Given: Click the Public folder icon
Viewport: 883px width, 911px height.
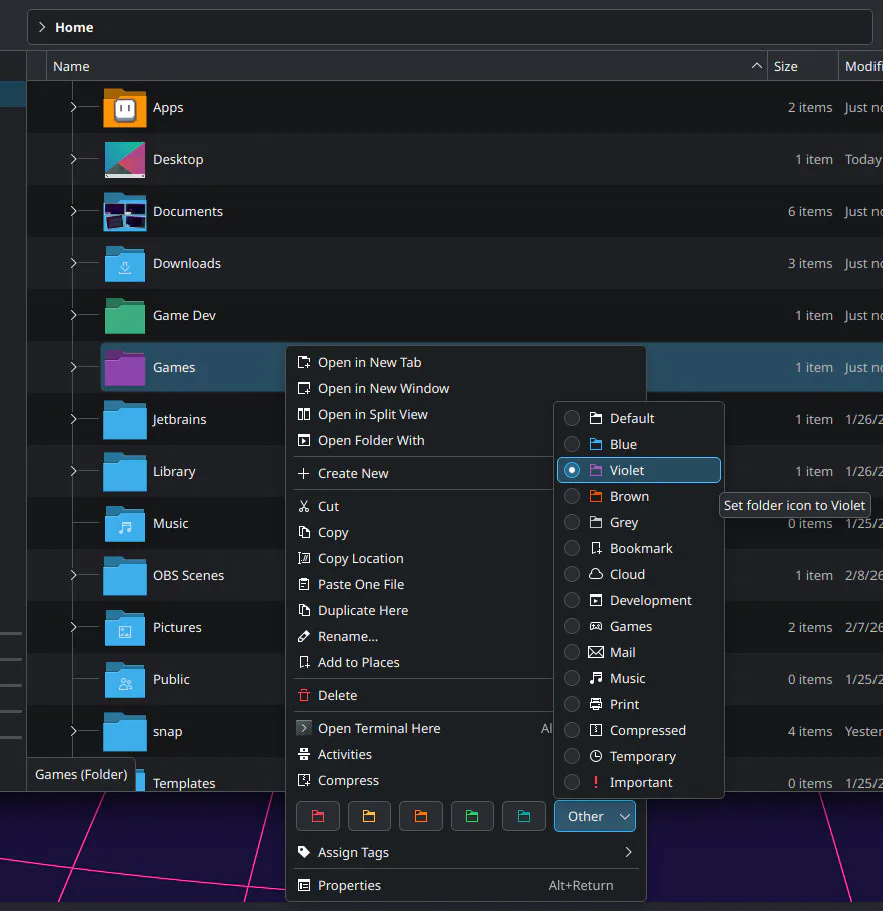Looking at the screenshot, I should point(124,680).
